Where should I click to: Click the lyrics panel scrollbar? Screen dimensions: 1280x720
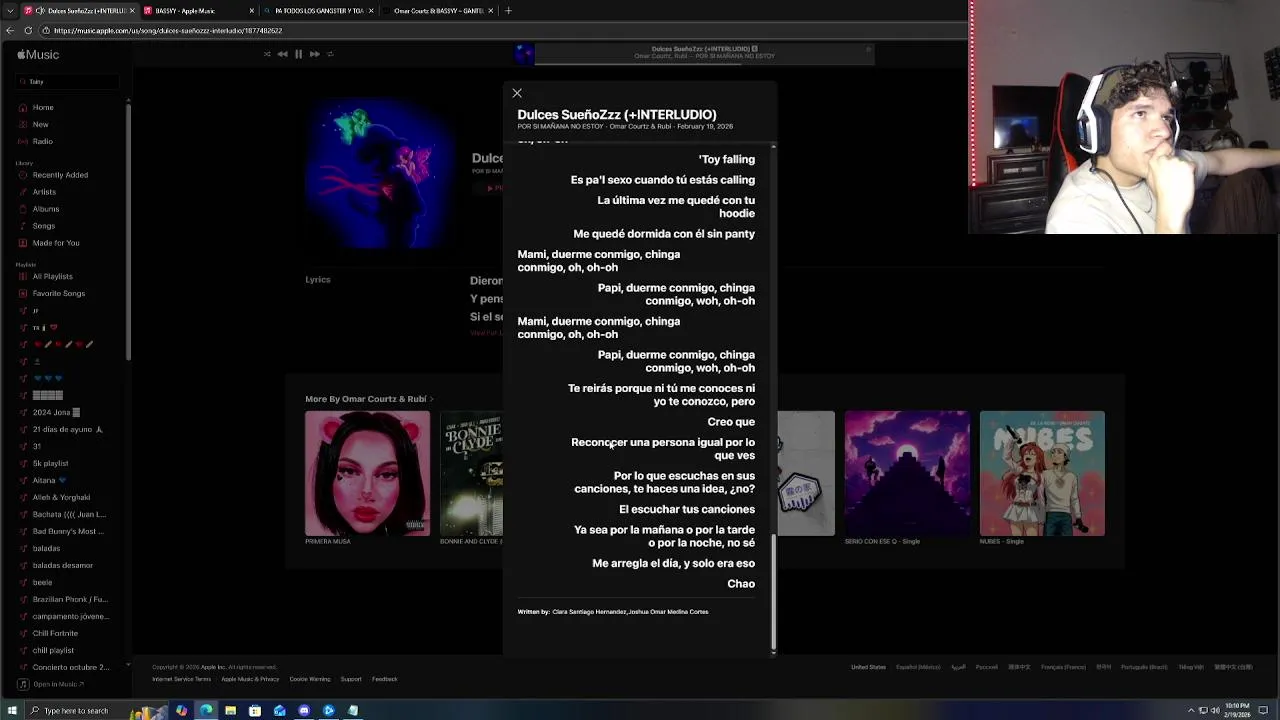(x=773, y=592)
